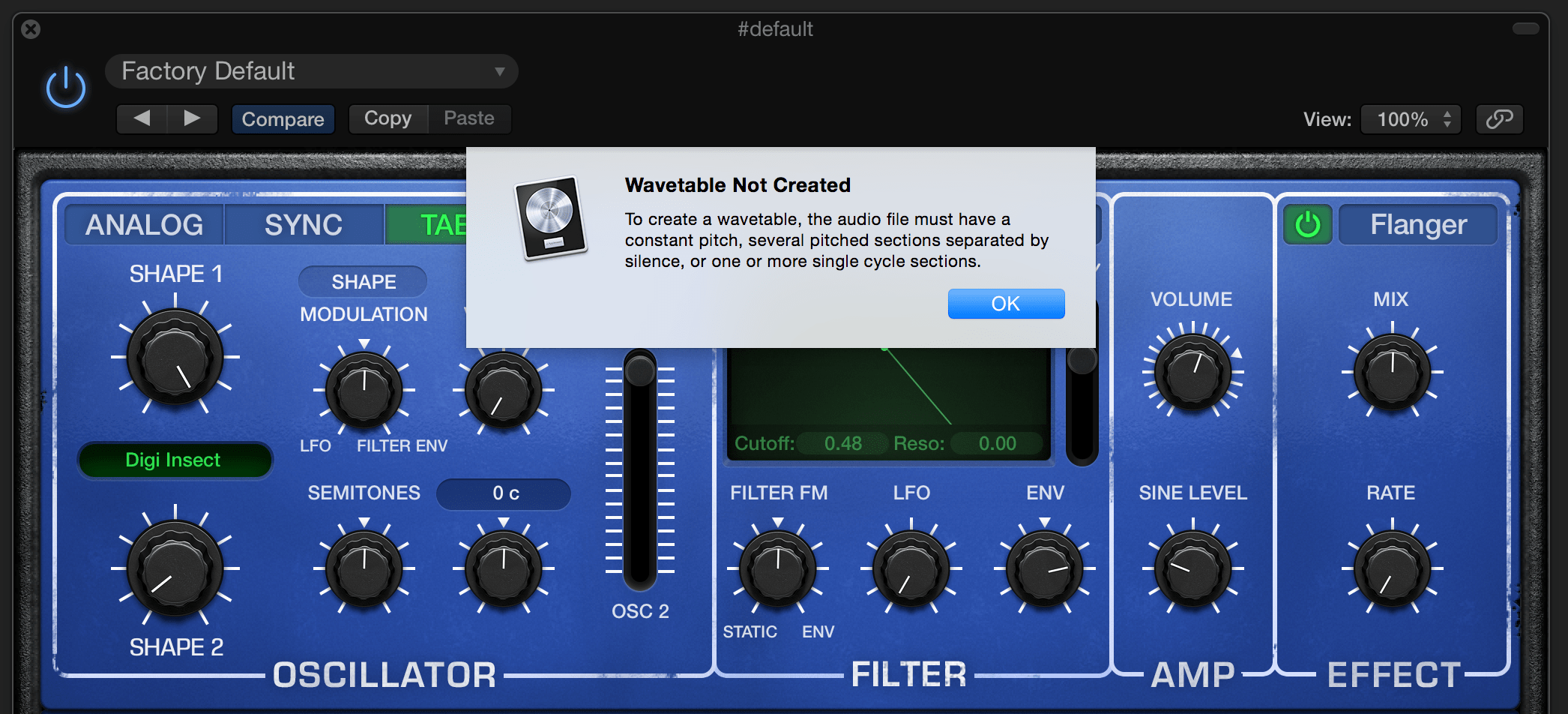Click the link icon near View zoom
The image size is (1568, 714).
point(1499,118)
